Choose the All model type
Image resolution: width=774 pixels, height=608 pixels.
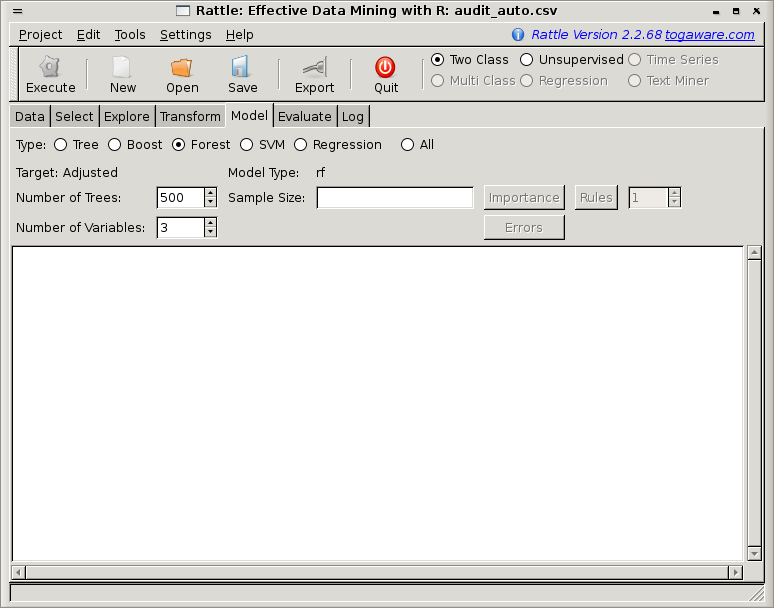[x=407, y=145]
